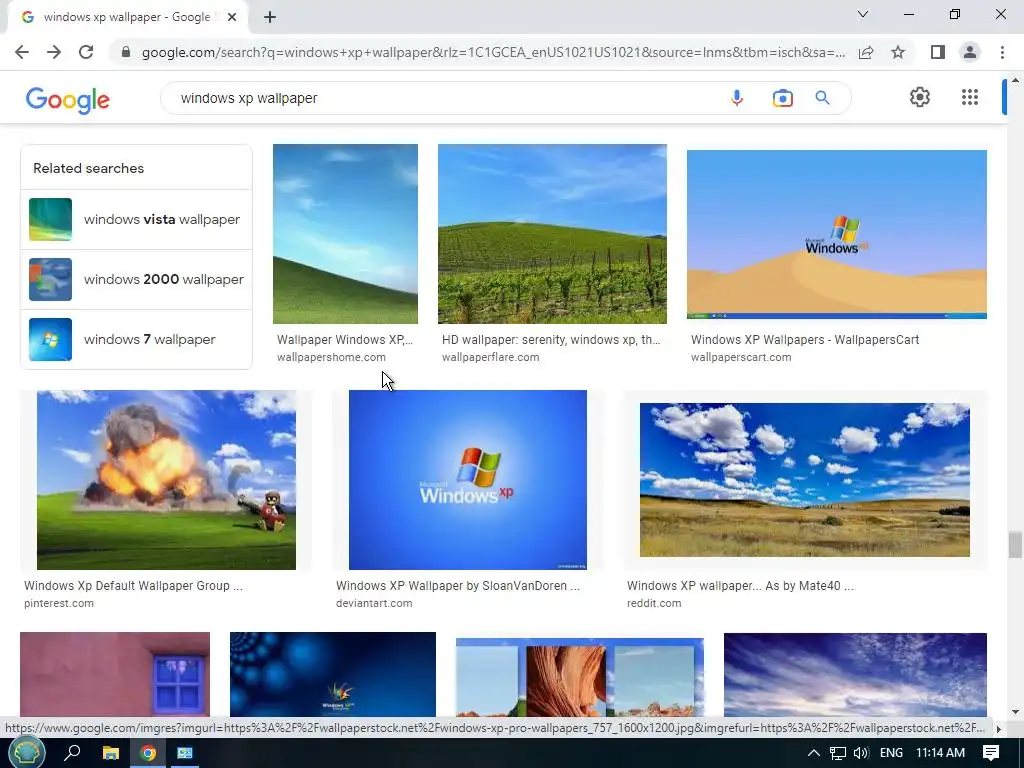Image resolution: width=1024 pixels, height=768 pixels.
Task: Open the dark blue bubbles XP image
Action: click(333, 675)
